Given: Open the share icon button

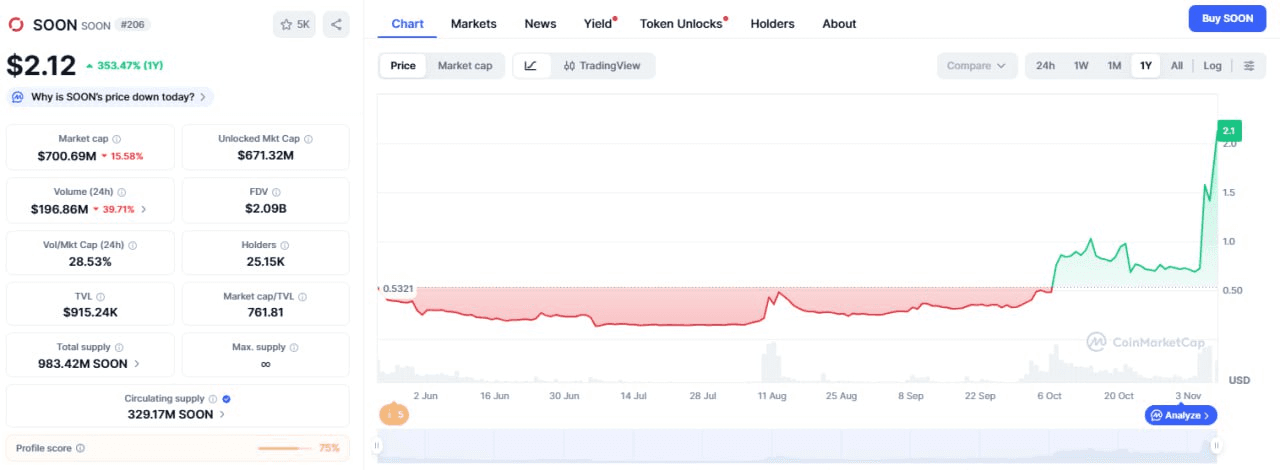Looking at the screenshot, I should tap(336, 24).
